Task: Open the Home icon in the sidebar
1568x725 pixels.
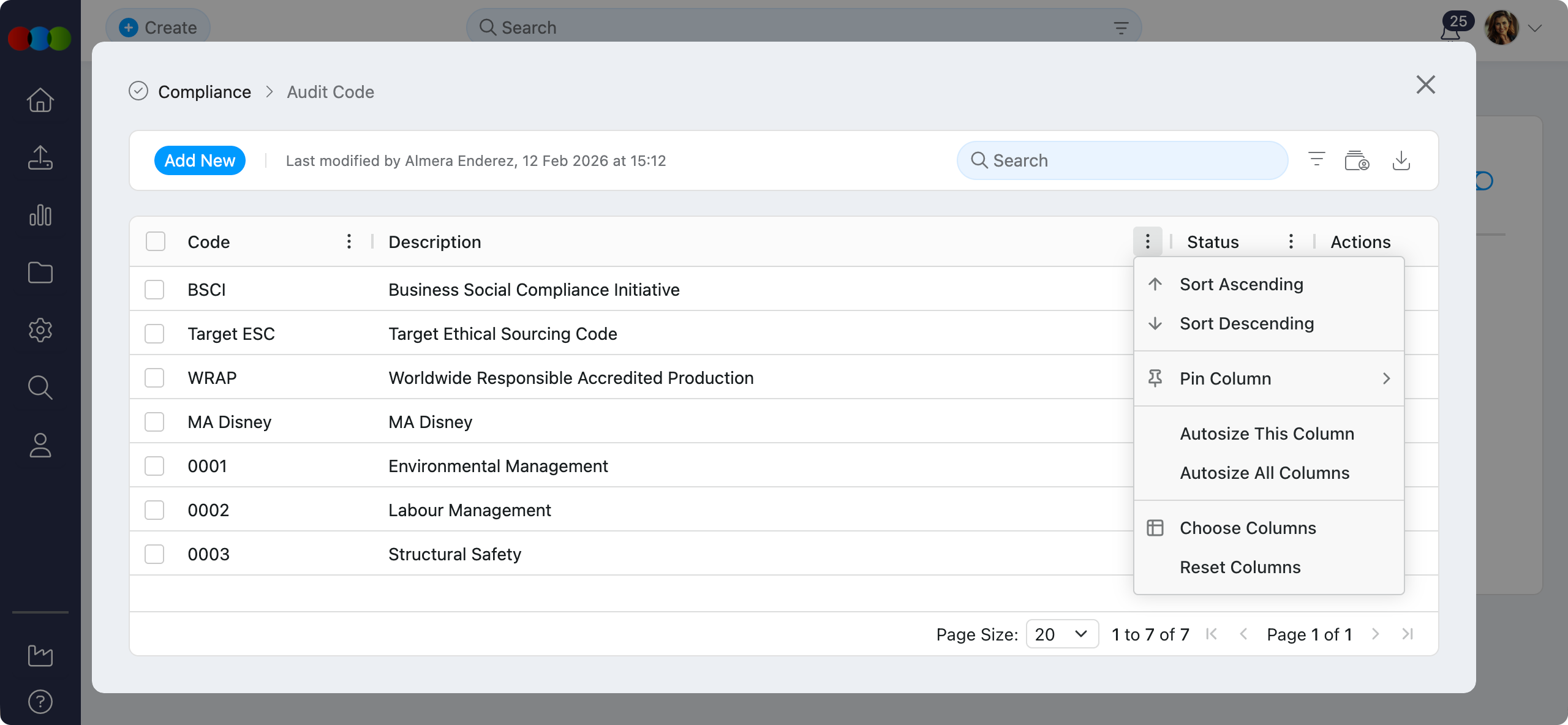Action: tap(40, 100)
